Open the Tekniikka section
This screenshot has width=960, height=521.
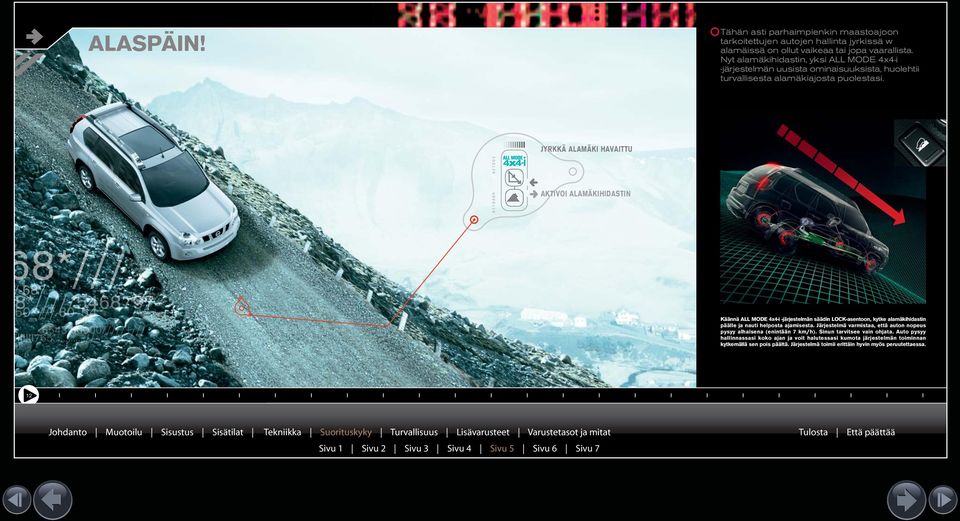coord(282,432)
